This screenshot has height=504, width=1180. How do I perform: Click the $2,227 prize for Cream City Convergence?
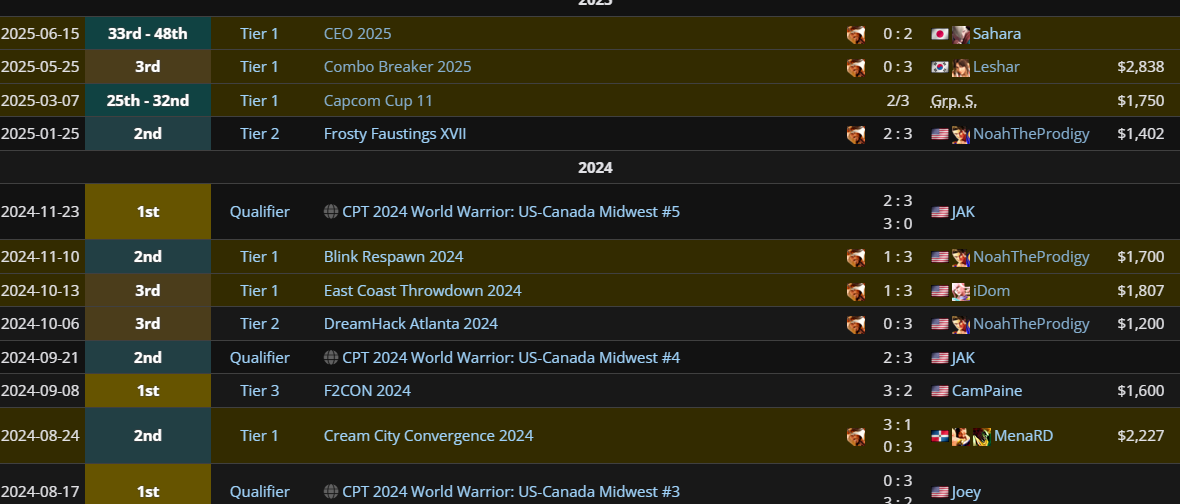[x=1141, y=436]
